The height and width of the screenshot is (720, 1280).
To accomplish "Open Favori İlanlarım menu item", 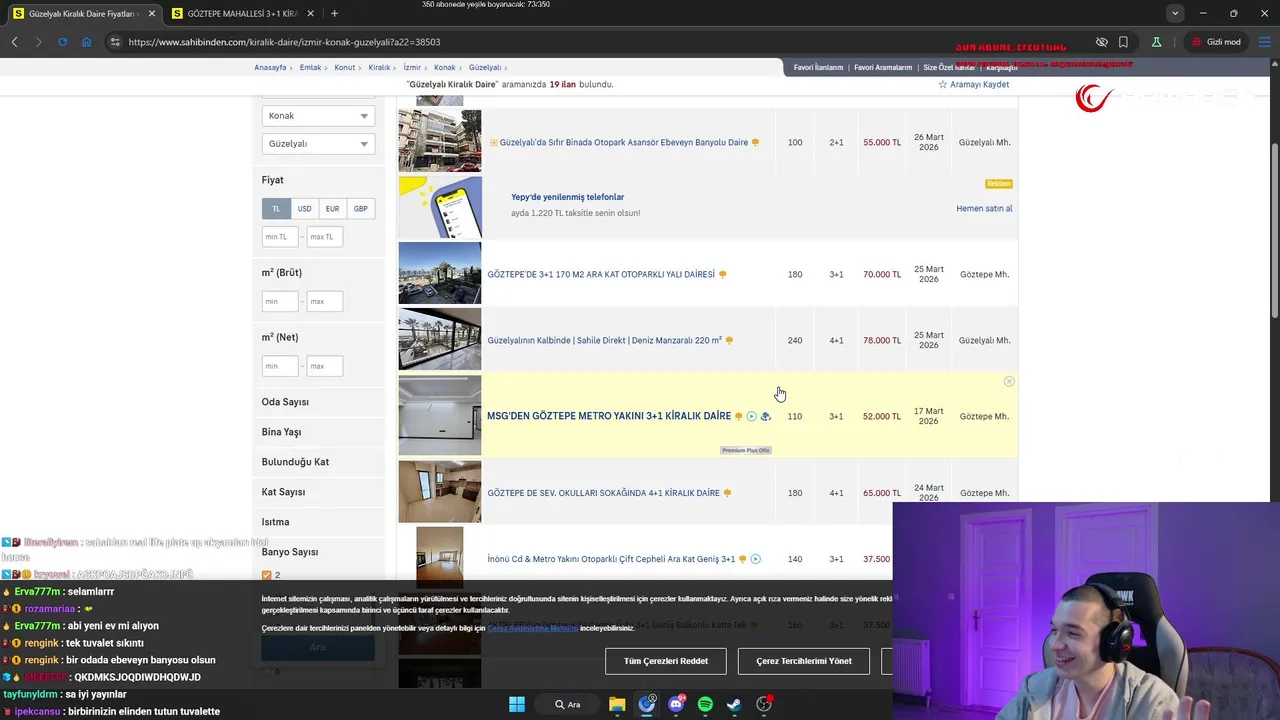I will point(818,68).
